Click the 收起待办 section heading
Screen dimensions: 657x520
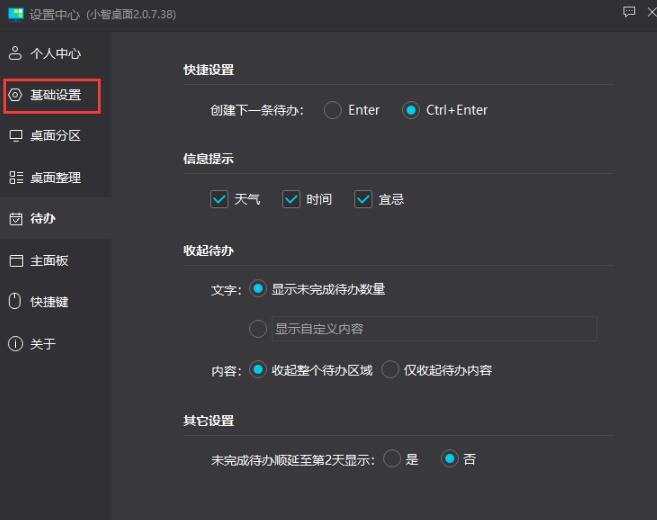(209, 251)
